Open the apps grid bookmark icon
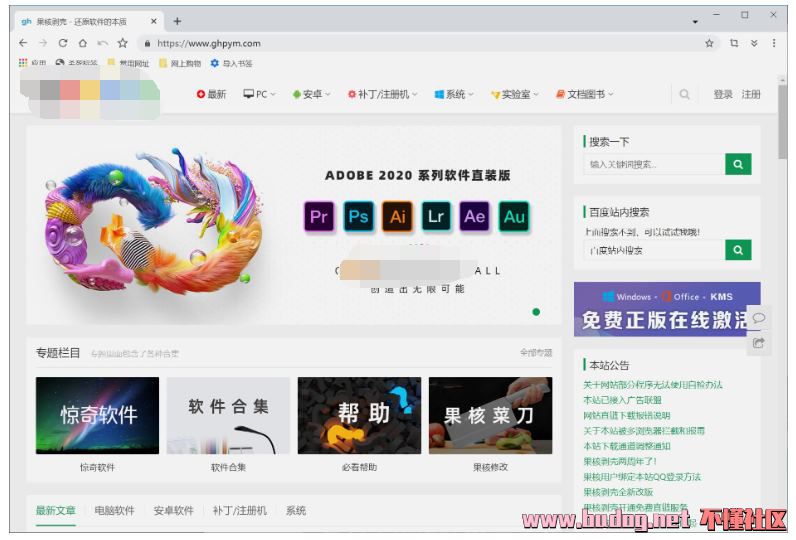This screenshot has width=796, height=540. (23, 63)
